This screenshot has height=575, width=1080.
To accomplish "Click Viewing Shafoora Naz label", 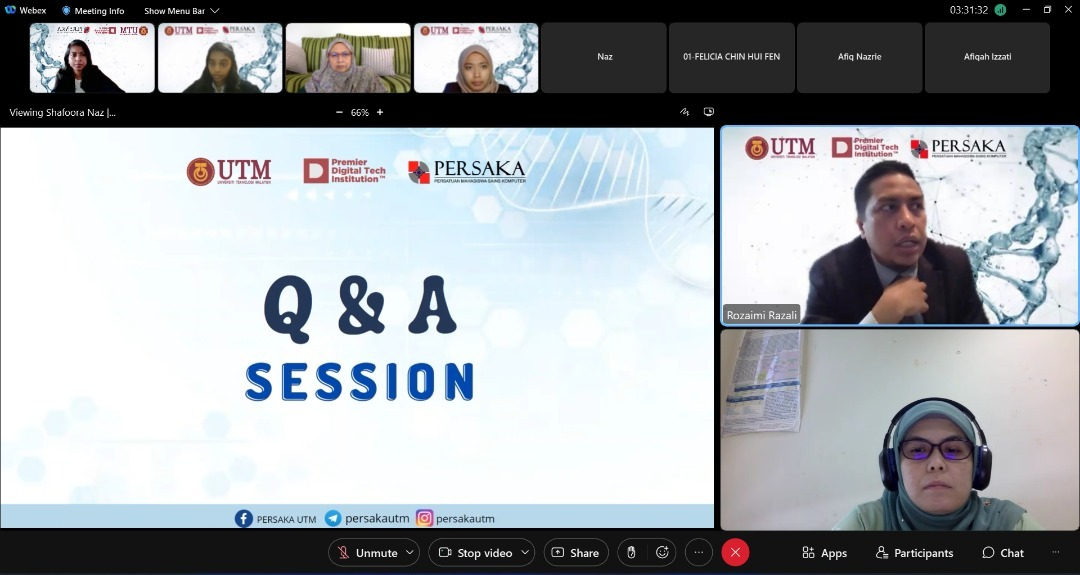I will point(63,112).
